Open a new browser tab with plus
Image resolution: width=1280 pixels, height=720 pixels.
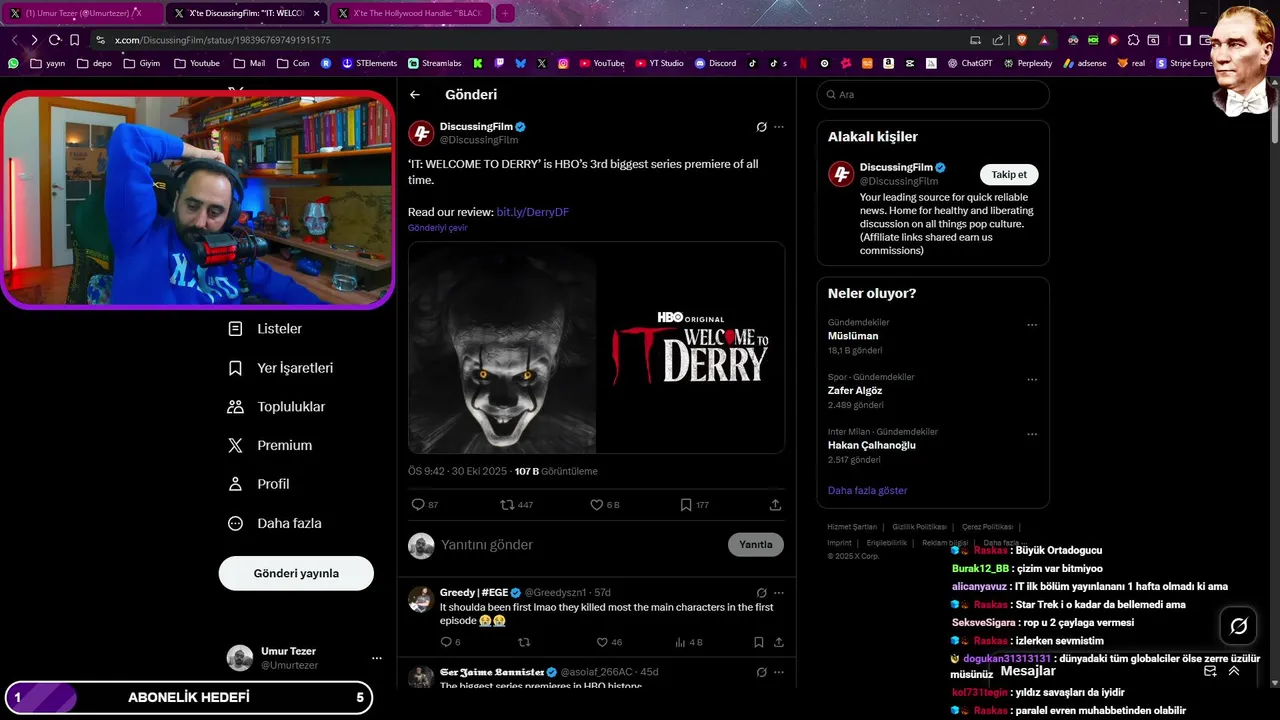(505, 13)
